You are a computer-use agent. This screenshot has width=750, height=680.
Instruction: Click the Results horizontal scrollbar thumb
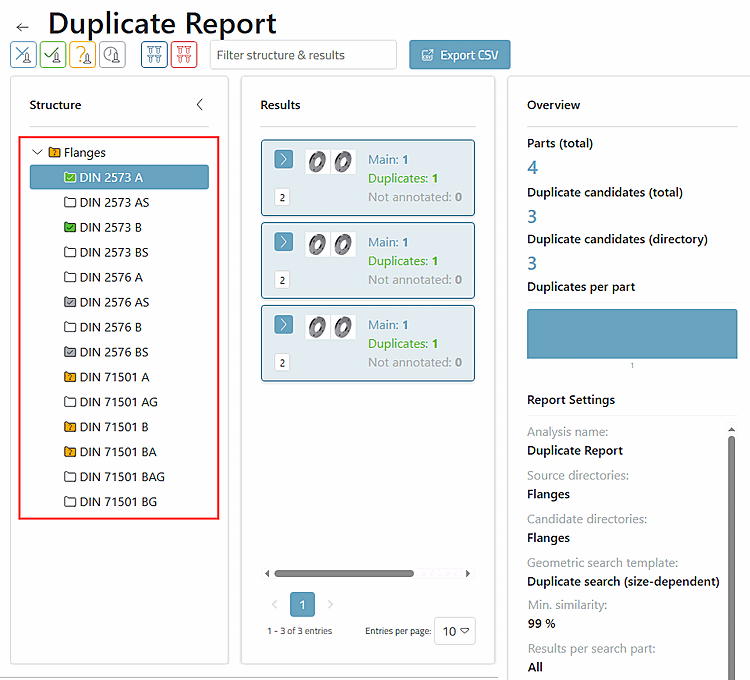(x=344, y=573)
